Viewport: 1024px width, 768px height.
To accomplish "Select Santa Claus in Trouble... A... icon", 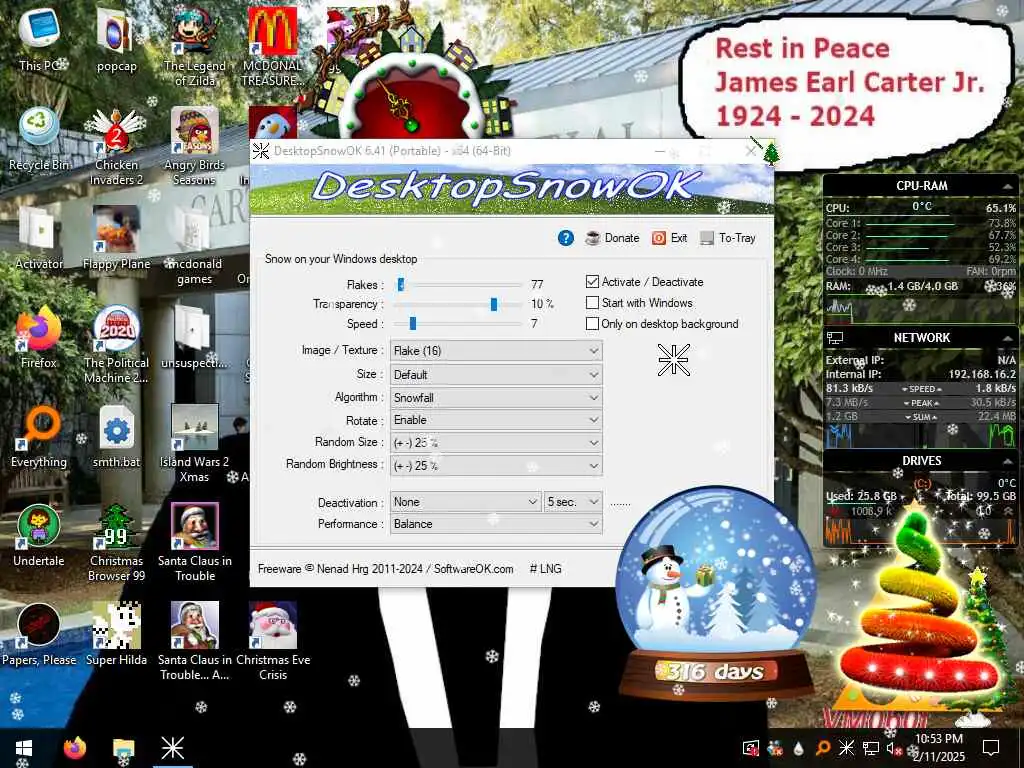I will click(x=195, y=643).
